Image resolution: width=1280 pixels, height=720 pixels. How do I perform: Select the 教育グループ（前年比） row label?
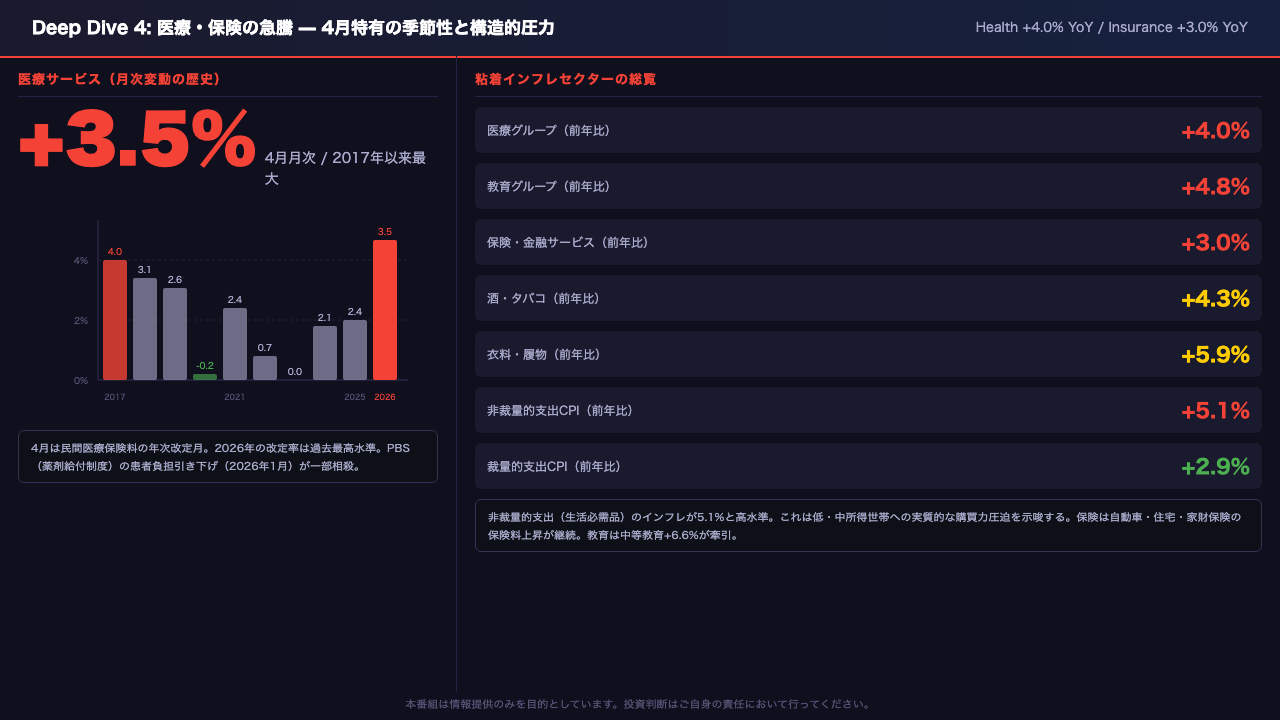click(548, 187)
